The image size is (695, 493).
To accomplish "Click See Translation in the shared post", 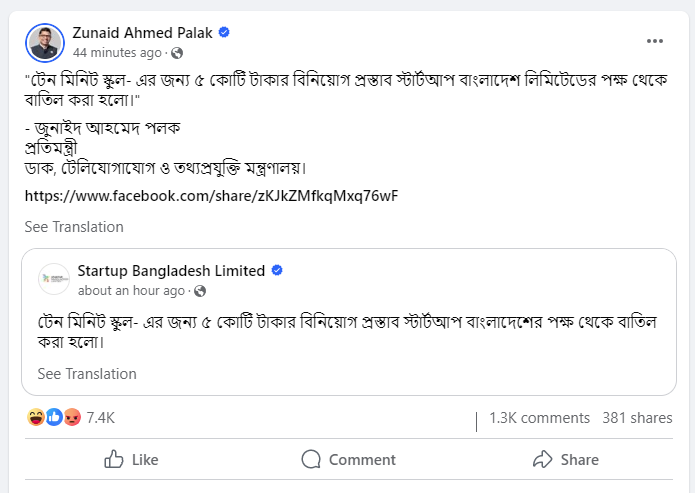I will click(x=87, y=374).
